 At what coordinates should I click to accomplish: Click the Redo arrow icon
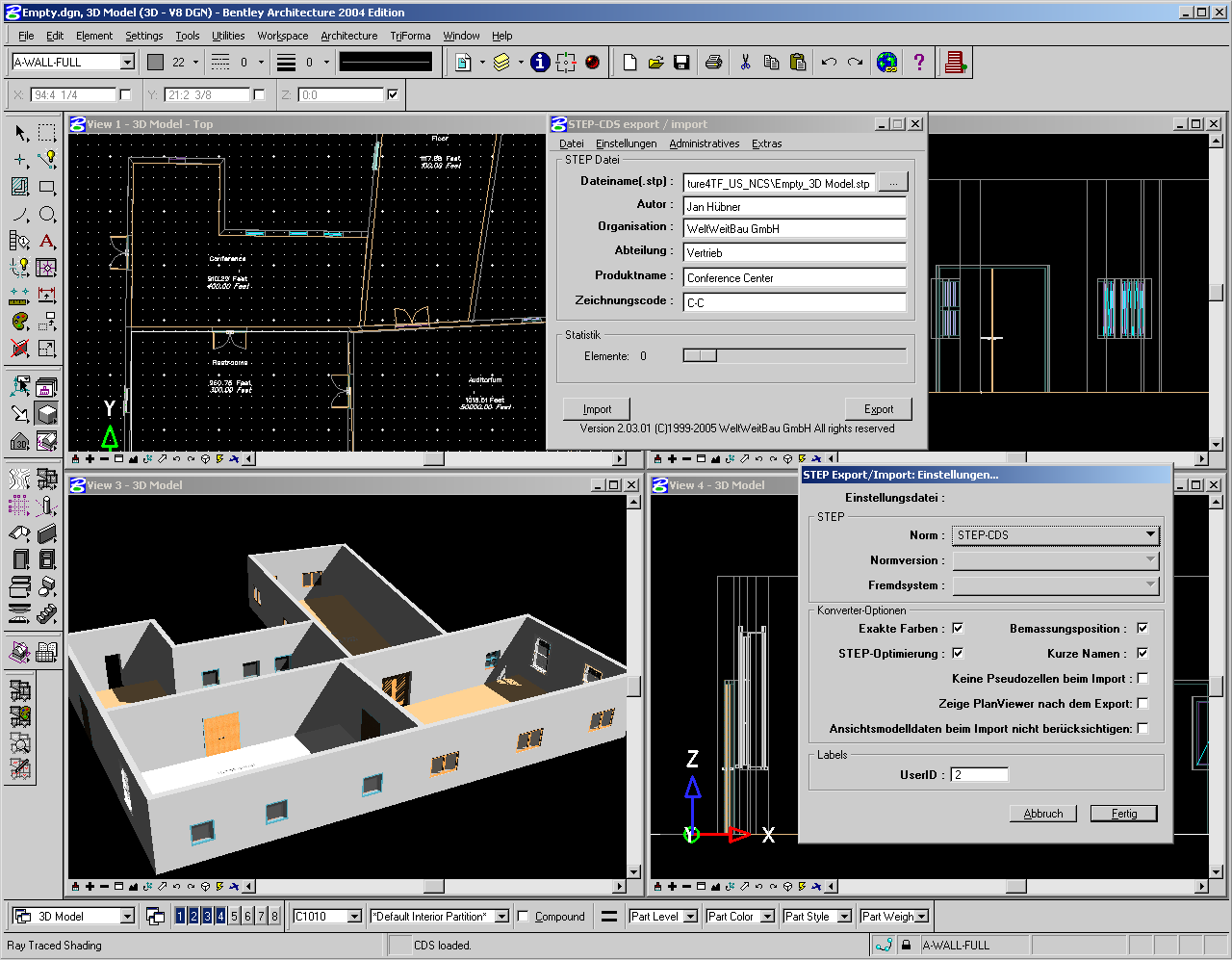point(855,63)
